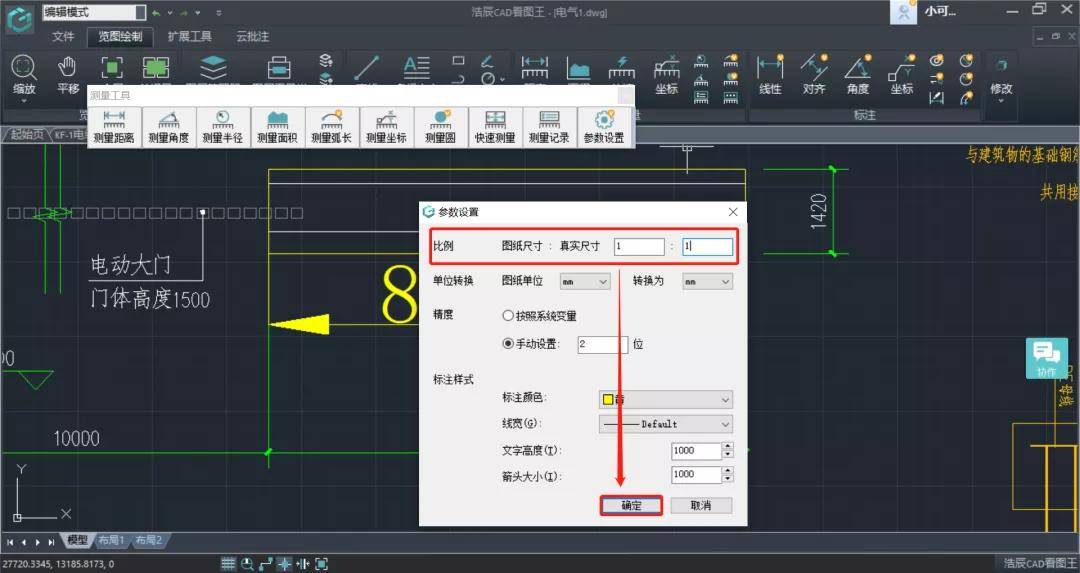
Task: Click the 对齐 aligned dimension tool
Action: click(x=813, y=74)
